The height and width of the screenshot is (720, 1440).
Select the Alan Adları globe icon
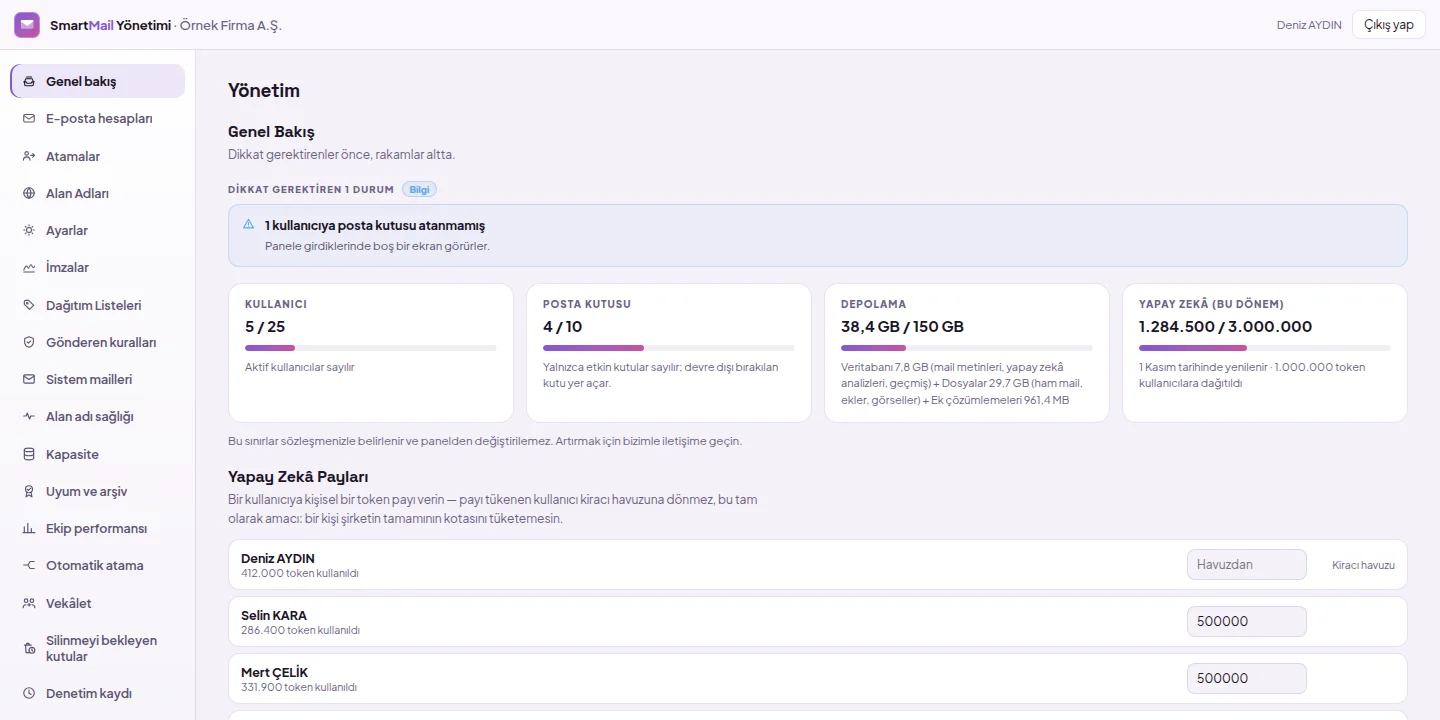point(29,193)
